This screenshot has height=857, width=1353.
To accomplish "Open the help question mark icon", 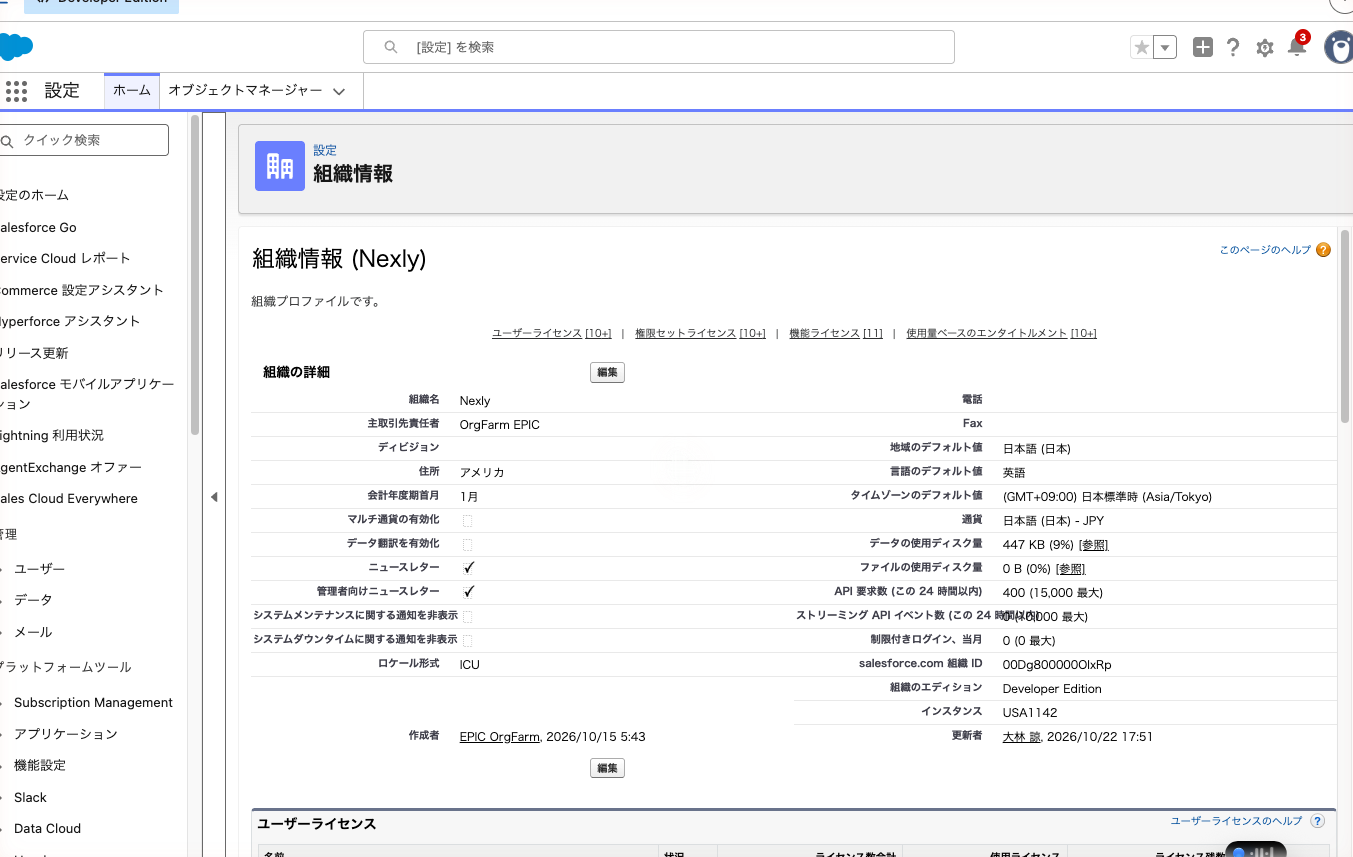I will [1233, 47].
